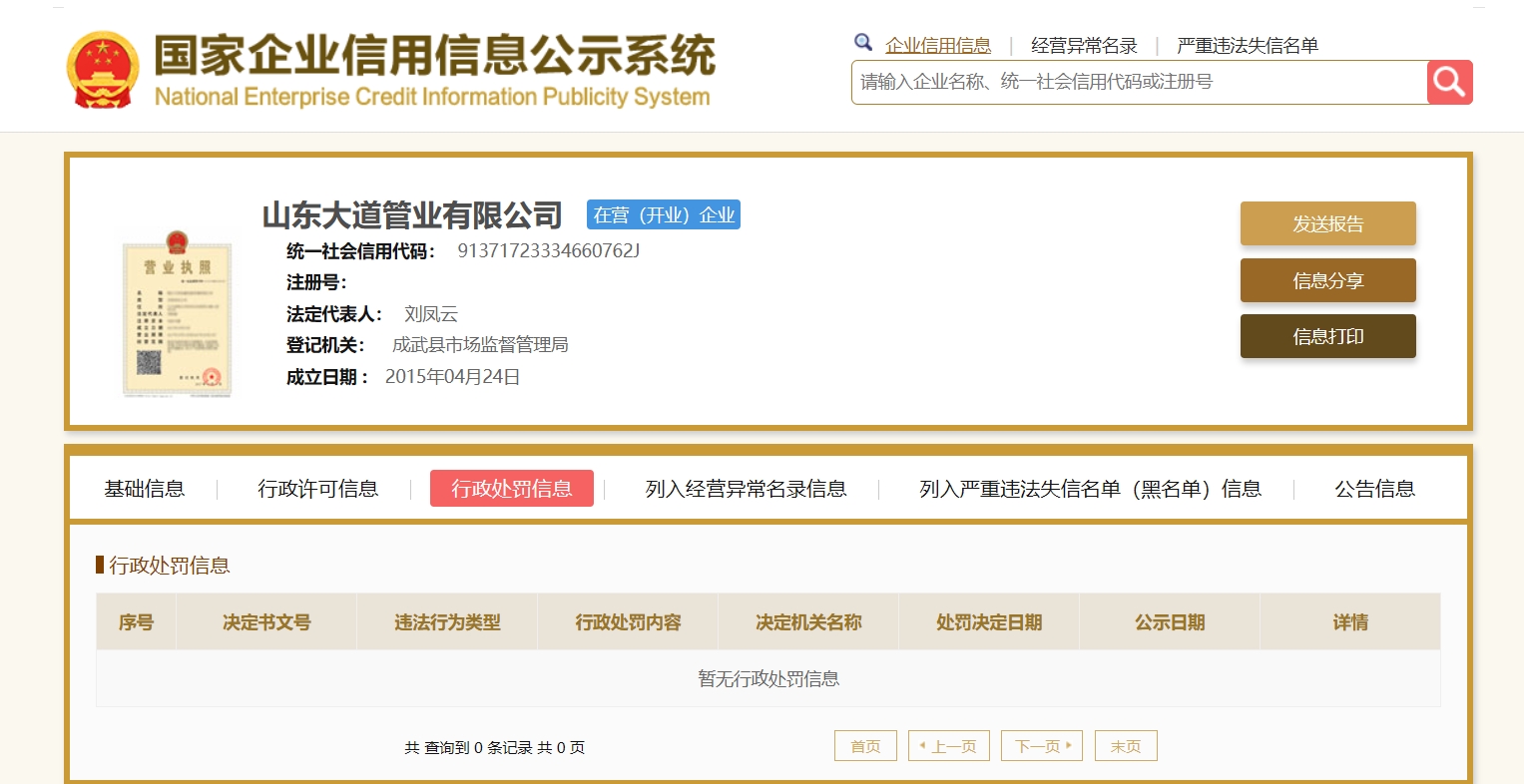Click the 序号 column header
This screenshot has height=784, width=1524.
(x=137, y=622)
